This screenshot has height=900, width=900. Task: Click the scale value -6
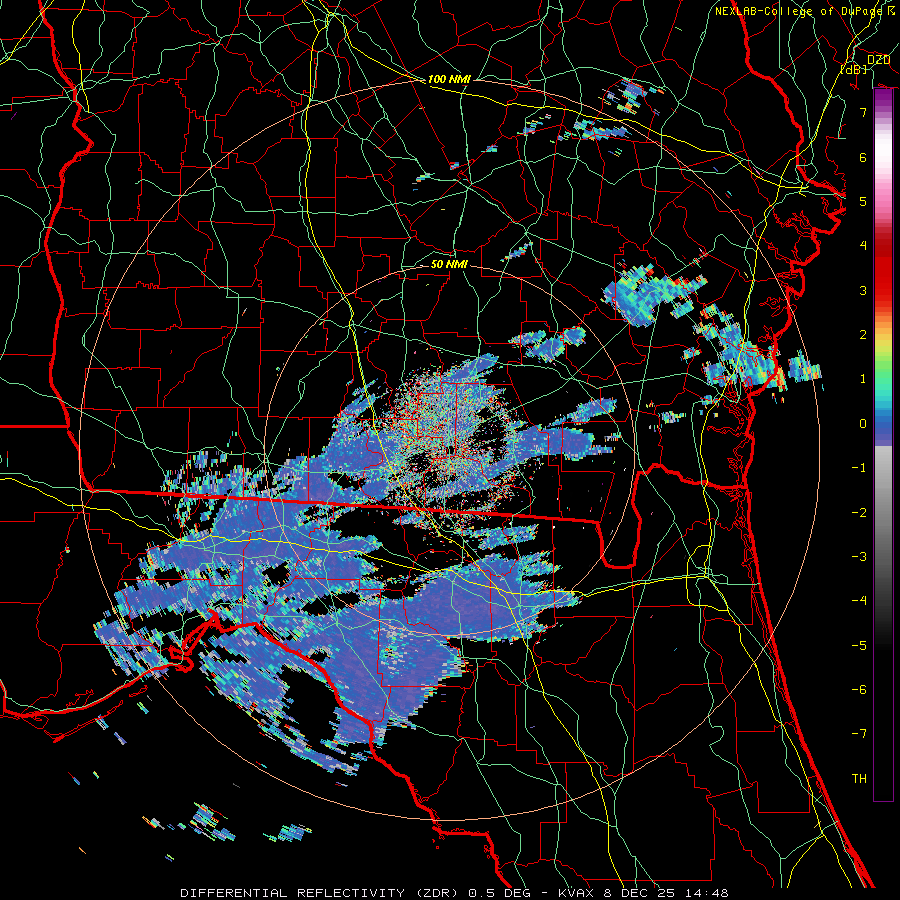pyautogui.click(x=859, y=690)
